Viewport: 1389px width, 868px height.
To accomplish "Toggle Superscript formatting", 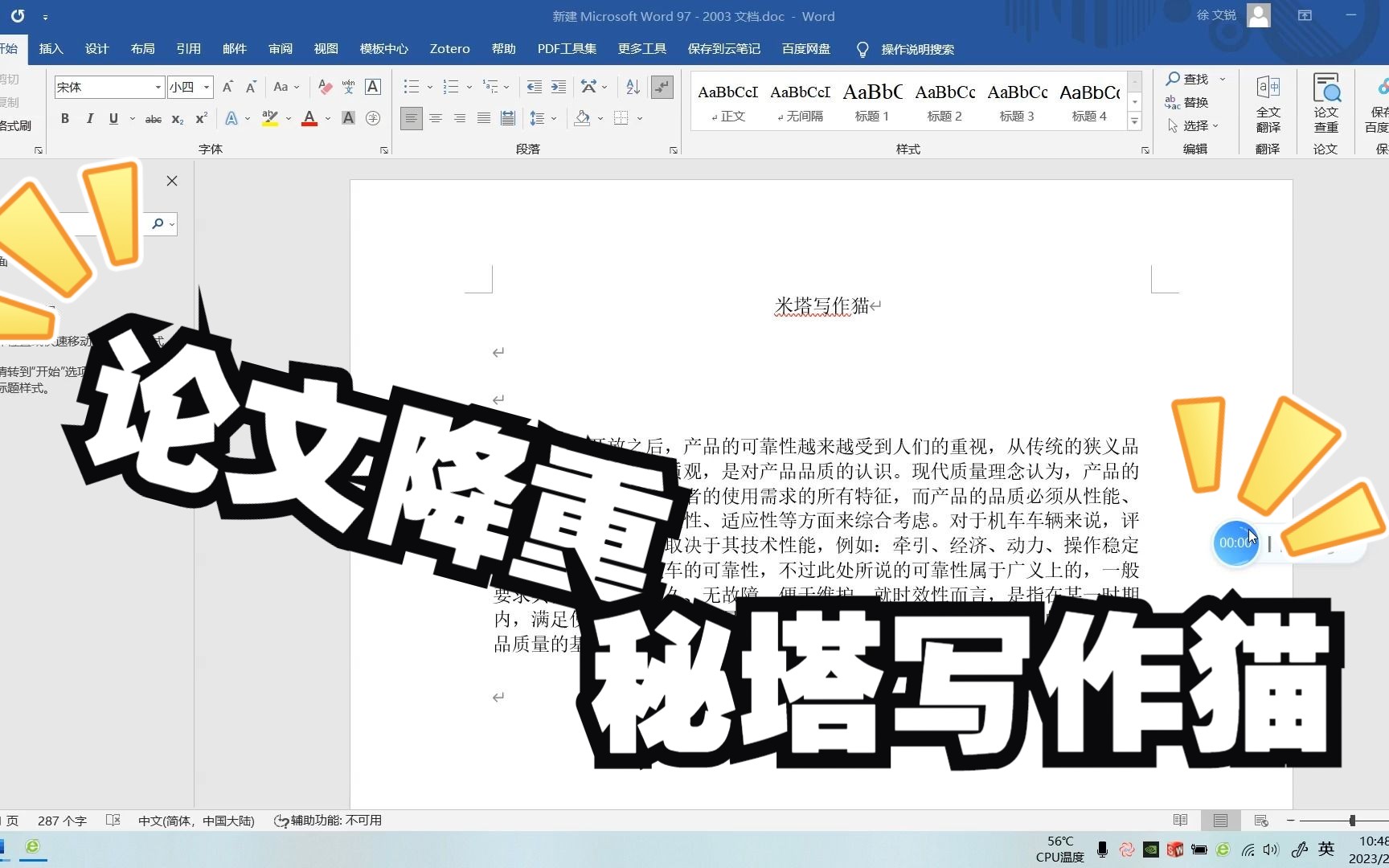I will [x=202, y=119].
